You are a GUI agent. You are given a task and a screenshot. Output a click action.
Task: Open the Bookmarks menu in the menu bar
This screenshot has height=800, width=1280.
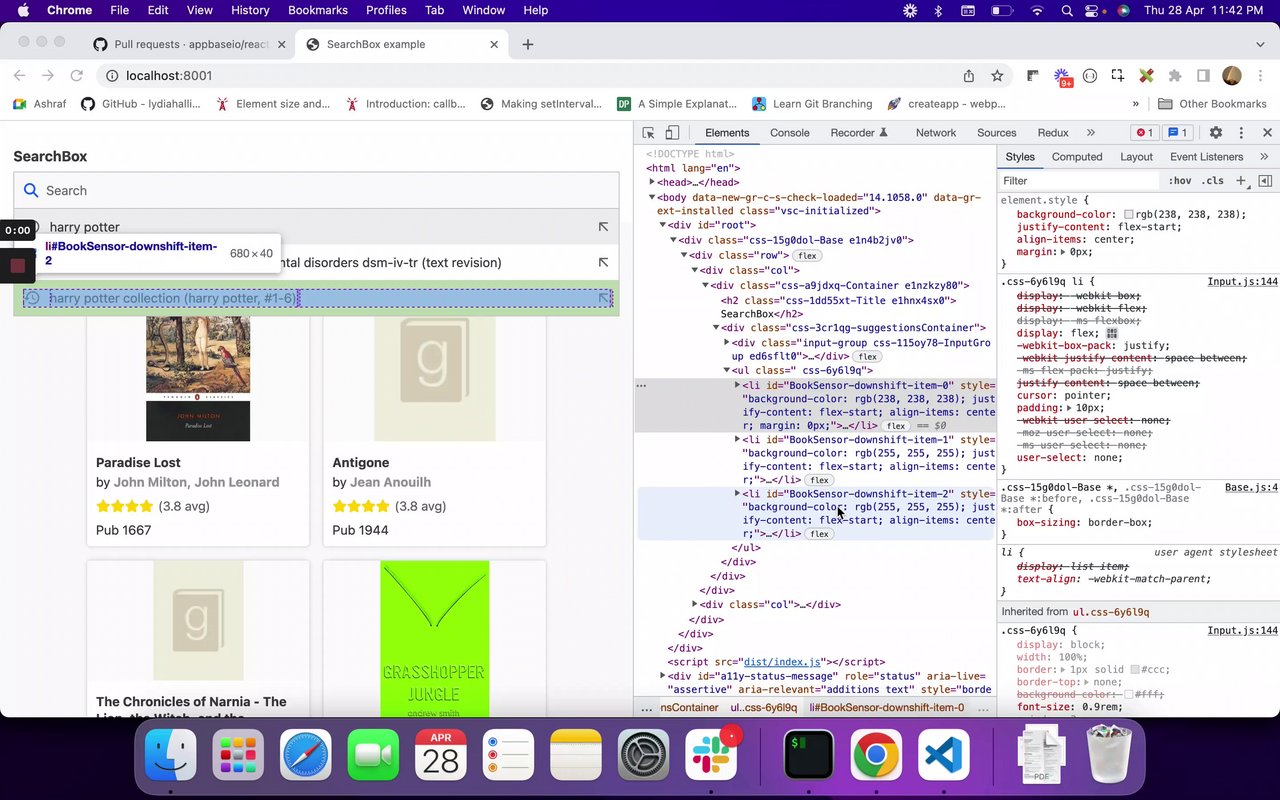point(318,10)
